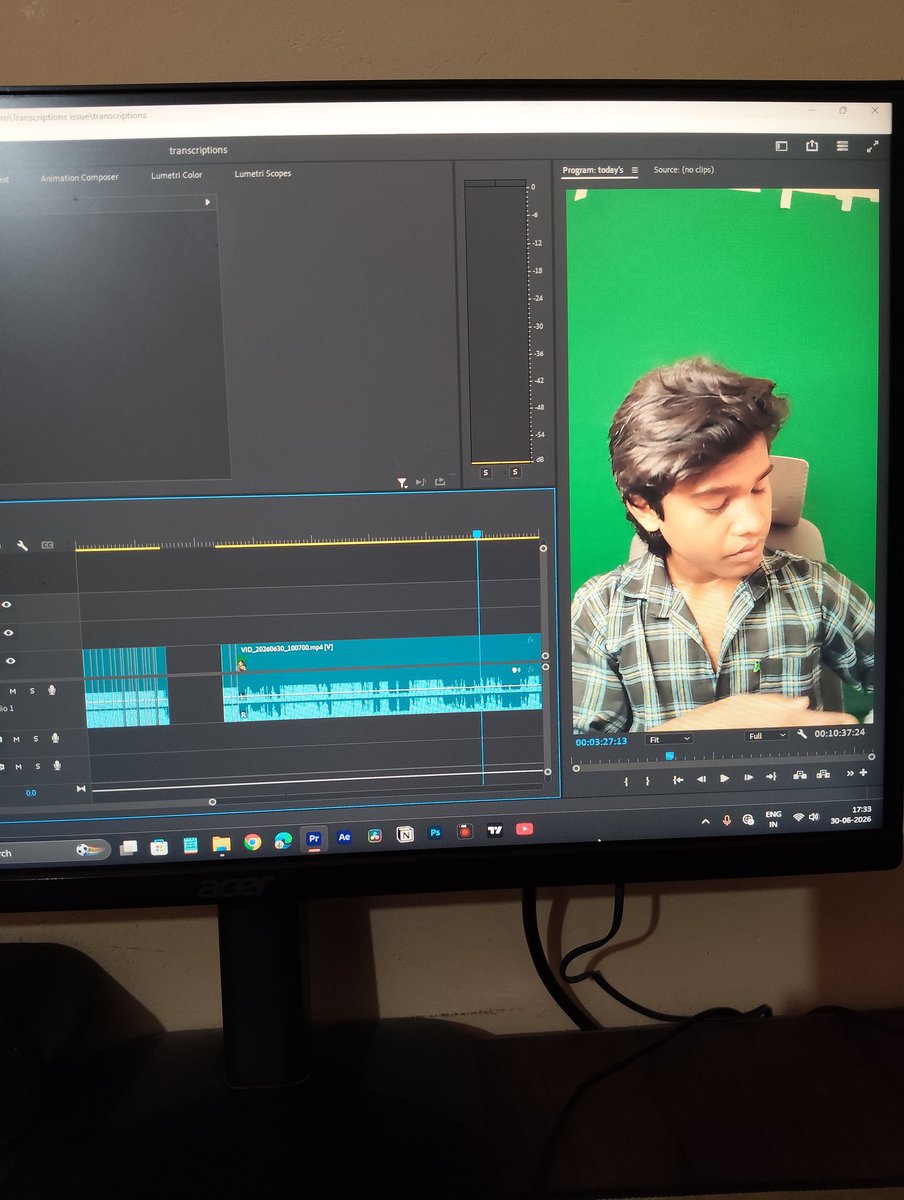Open Program monitor settings wrench
The height and width of the screenshot is (1200, 904).
point(802,735)
